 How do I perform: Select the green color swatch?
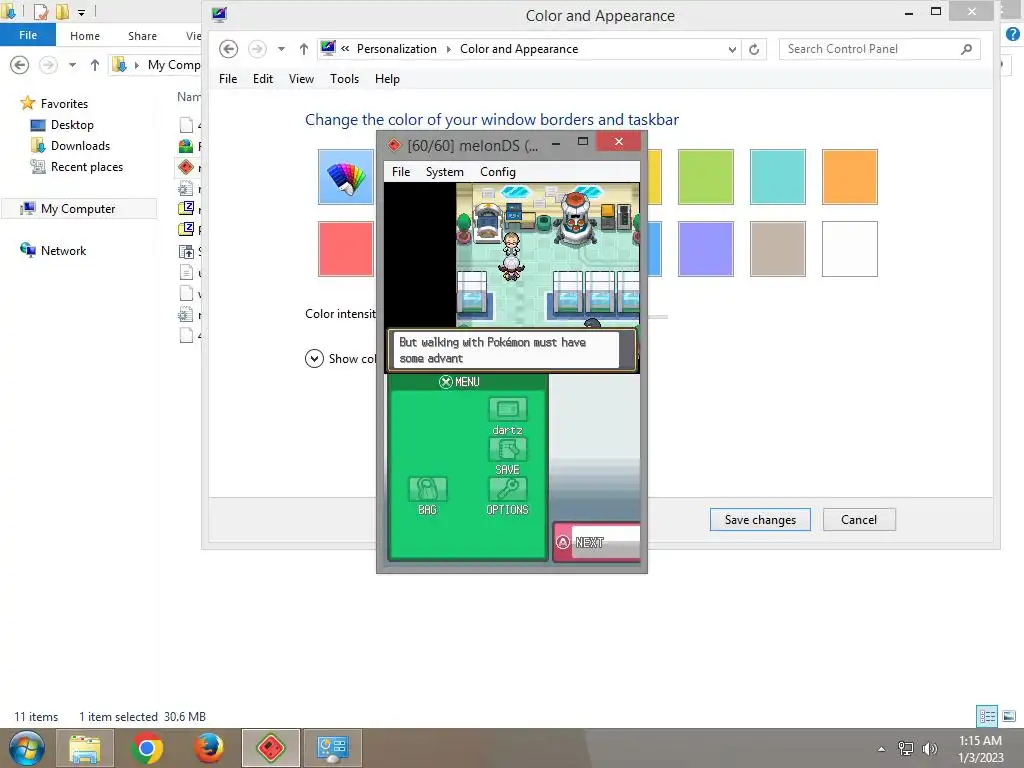click(x=705, y=177)
